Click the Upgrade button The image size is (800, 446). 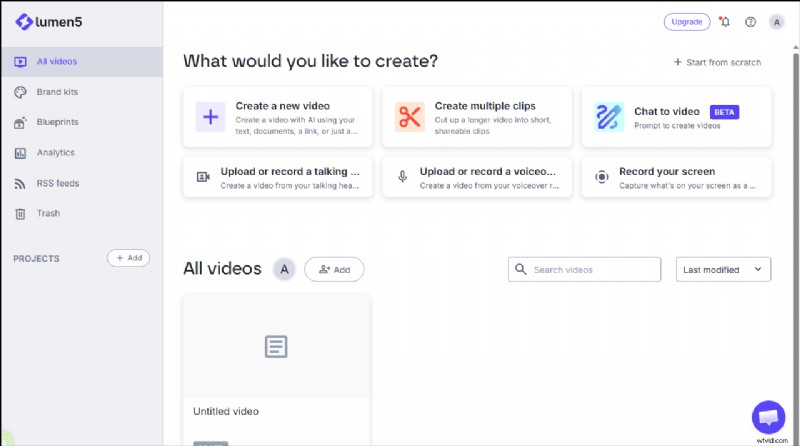tap(687, 22)
